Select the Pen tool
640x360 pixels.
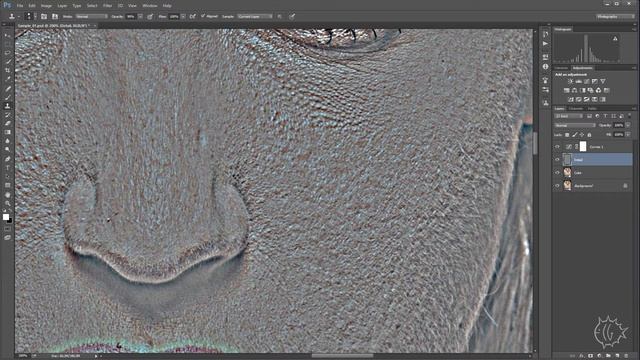click(x=7, y=159)
